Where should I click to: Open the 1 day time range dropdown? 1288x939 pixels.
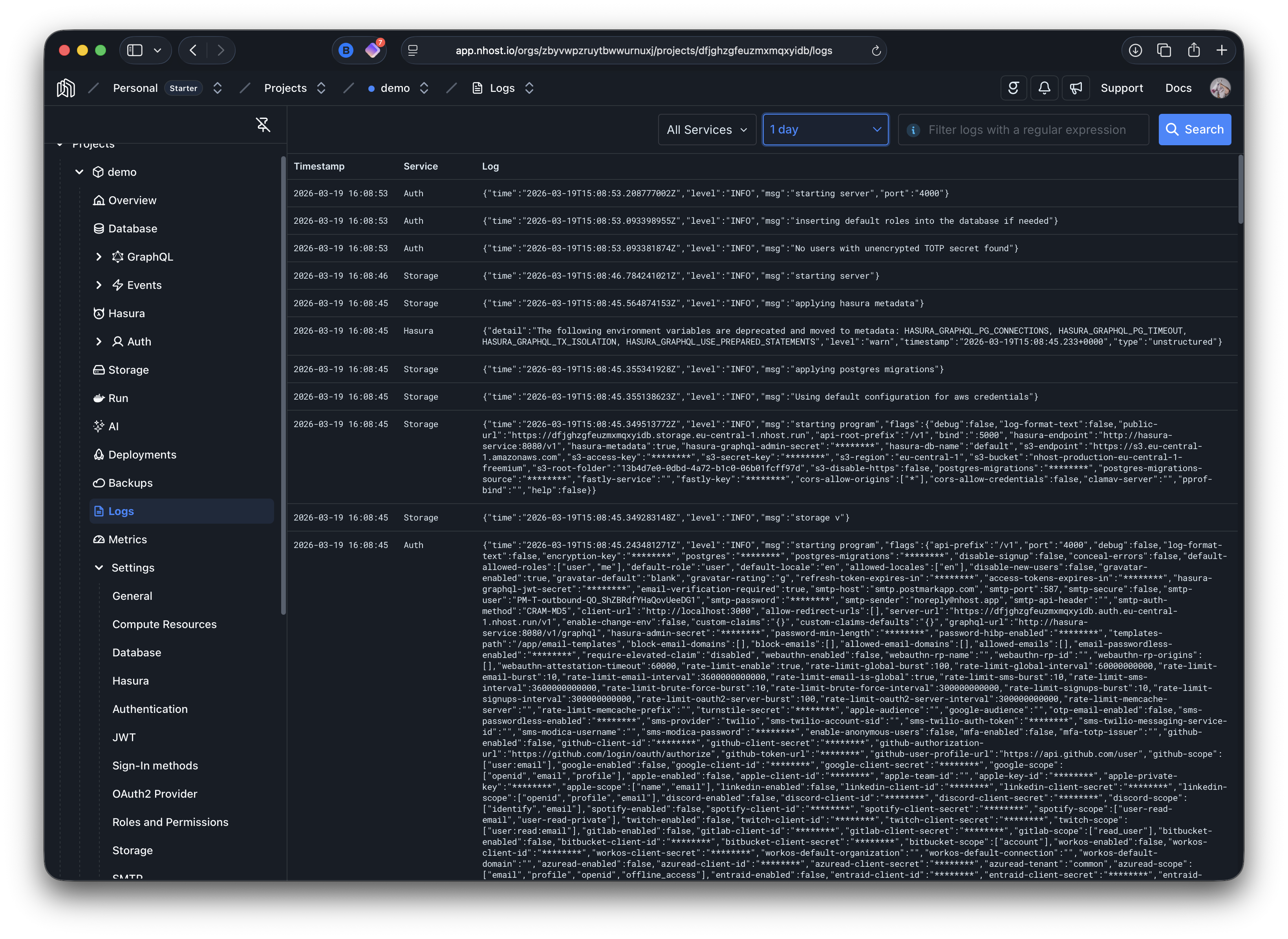pos(825,130)
